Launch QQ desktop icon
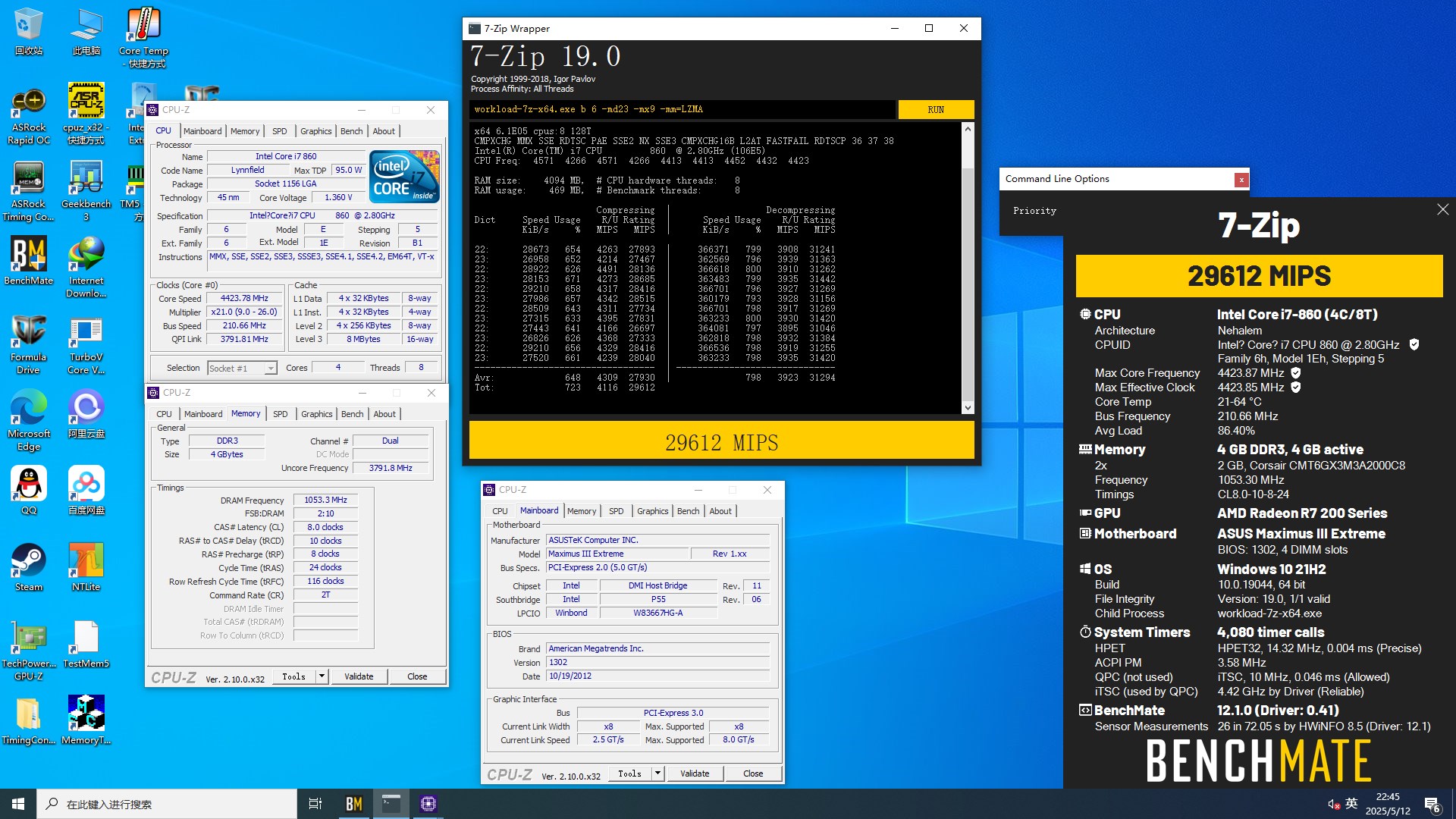Screen dimensions: 1456x819 pos(28,491)
